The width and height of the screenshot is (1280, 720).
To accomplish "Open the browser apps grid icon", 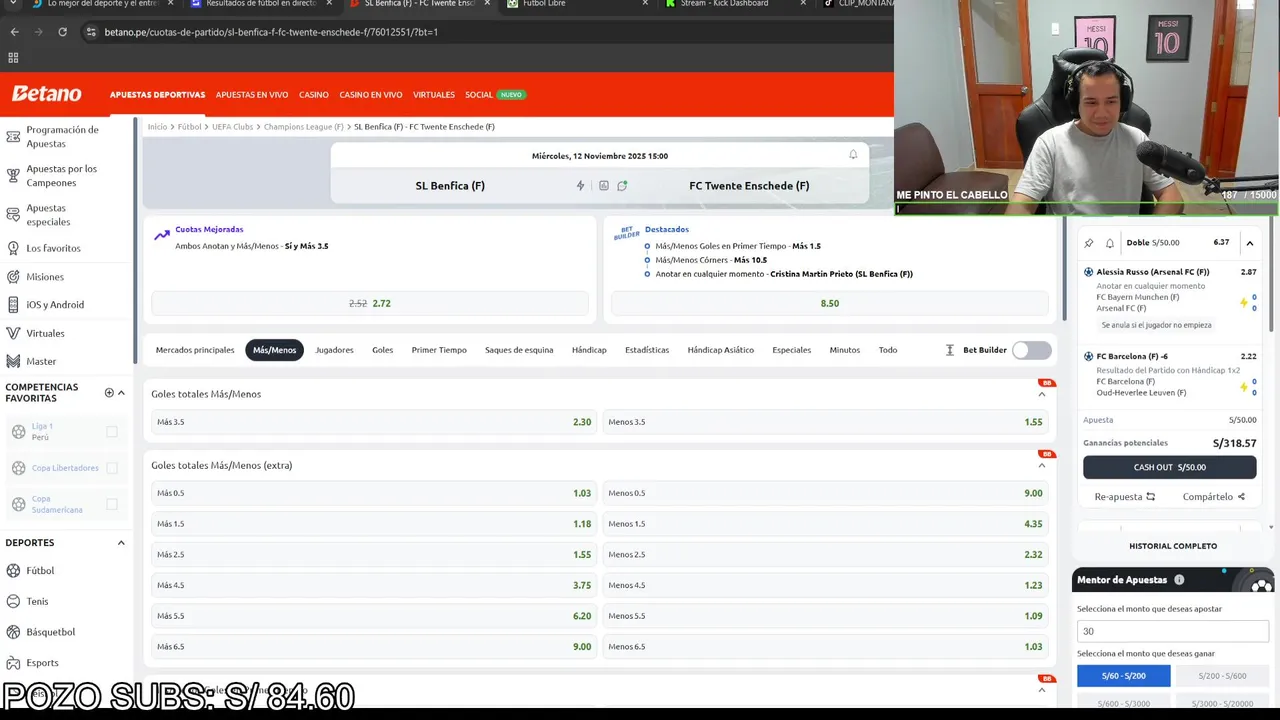I will (13, 58).
